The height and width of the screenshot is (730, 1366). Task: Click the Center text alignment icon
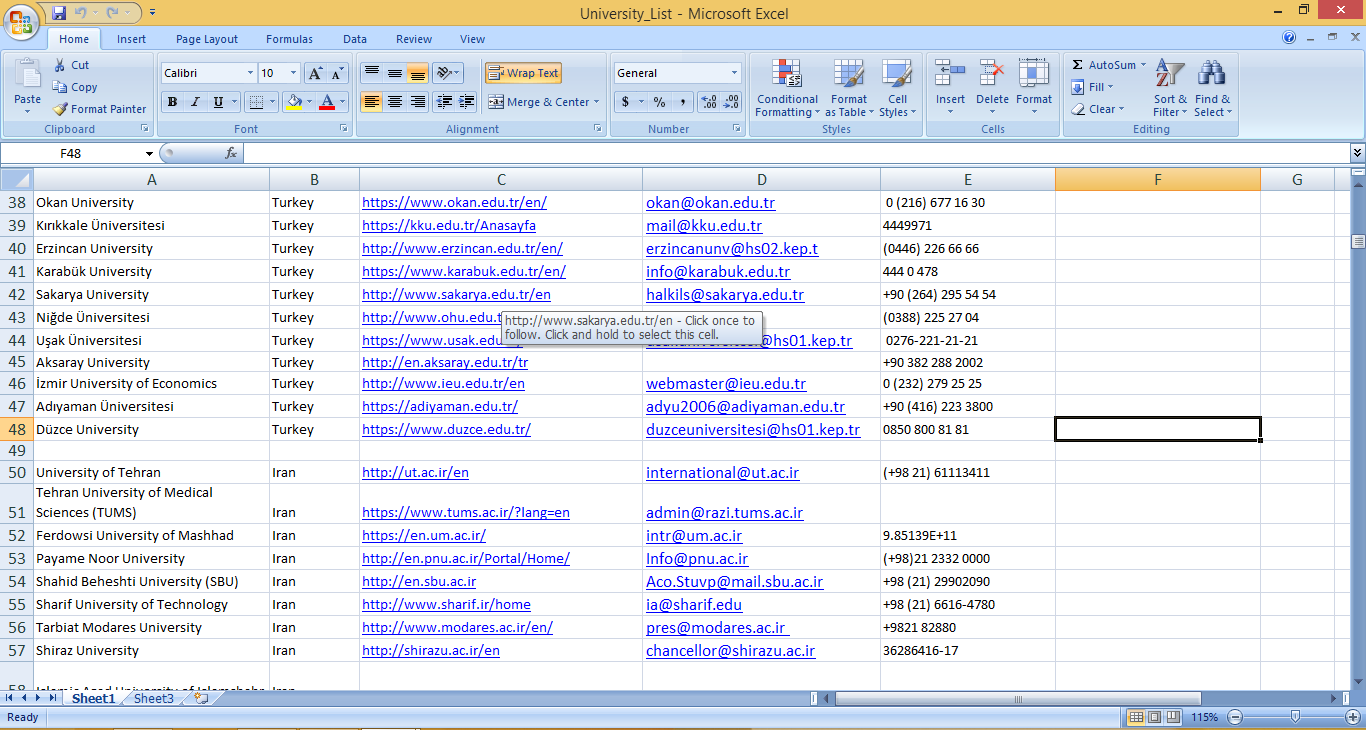(x=395, y=102)
